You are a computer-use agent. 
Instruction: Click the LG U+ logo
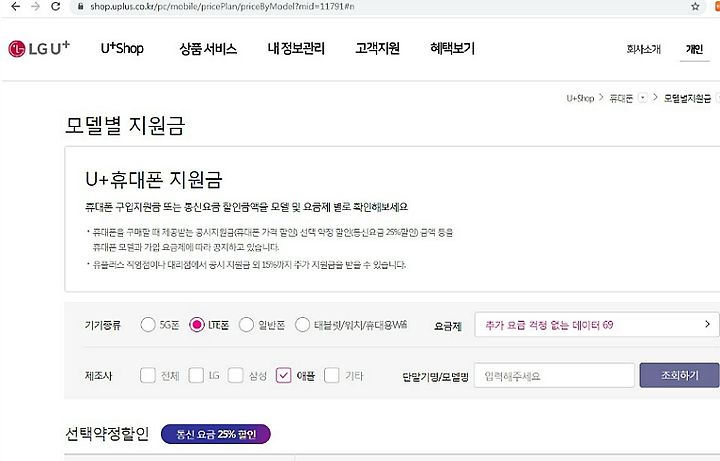pos(39,48)
